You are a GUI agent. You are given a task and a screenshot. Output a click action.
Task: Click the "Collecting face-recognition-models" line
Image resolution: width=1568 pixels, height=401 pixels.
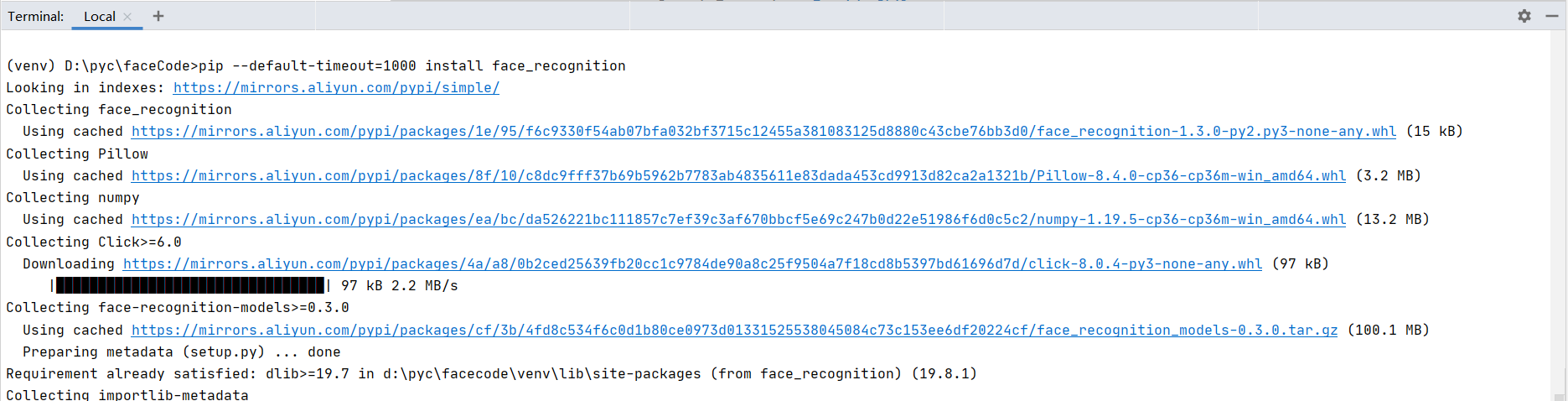pyautogui.click(x=178, y=308)
